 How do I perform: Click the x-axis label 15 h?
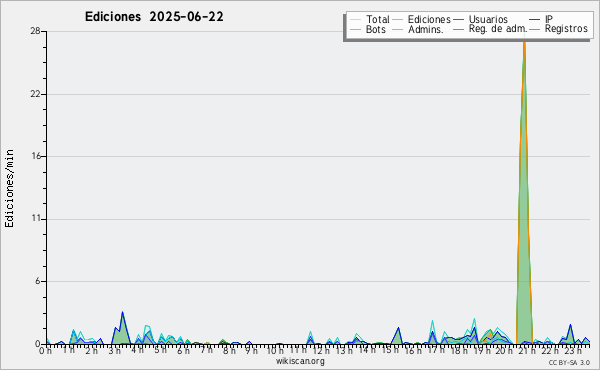(x=390, y=350)
